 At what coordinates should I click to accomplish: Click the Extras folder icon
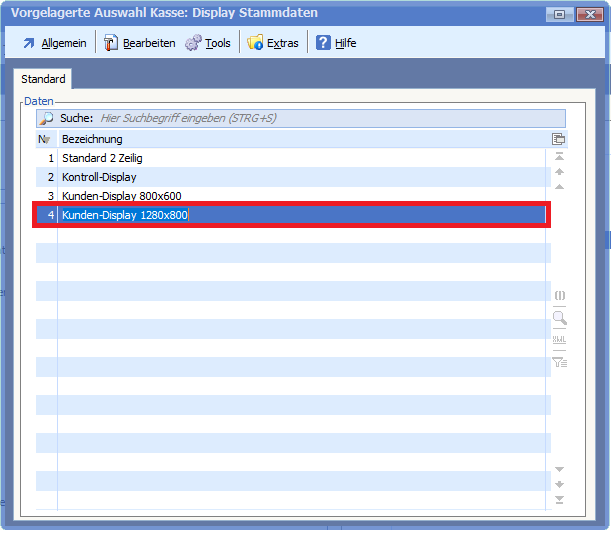255,43
